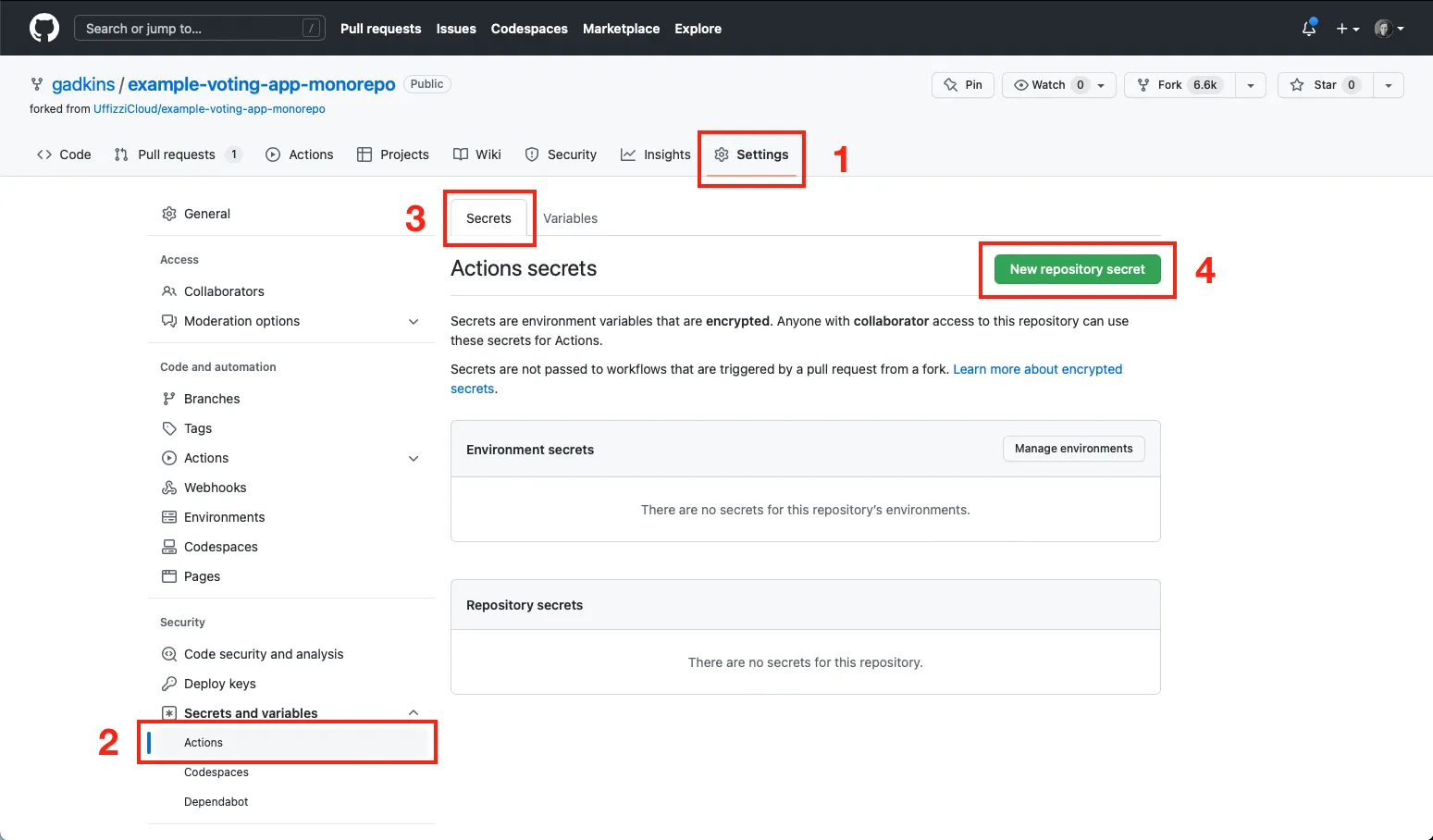This screenshot has width=1433, height=840.
Task: Open Deploy keys via key icon
Action: coord(169,684)
